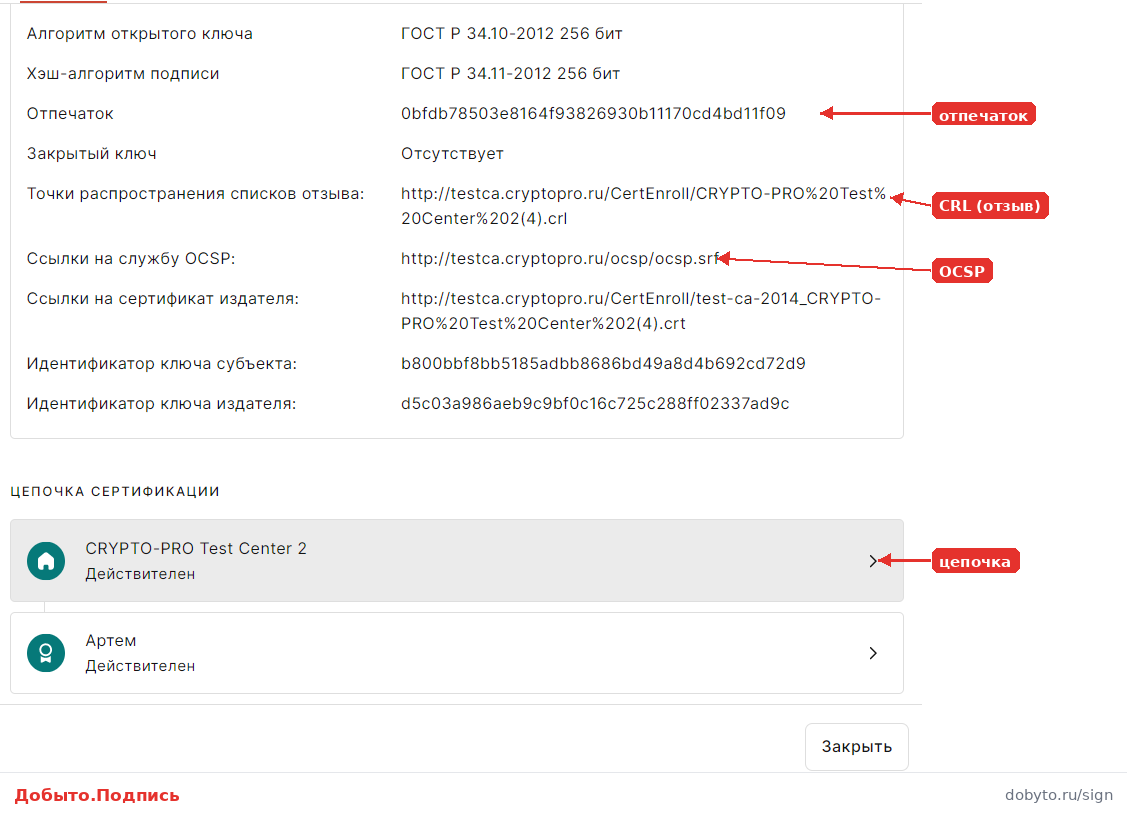The width and height of the screenshot is (1127, 818).
Task: Click the dobyto.ru/sign footer link
Action: click(x=1059, y=795)
